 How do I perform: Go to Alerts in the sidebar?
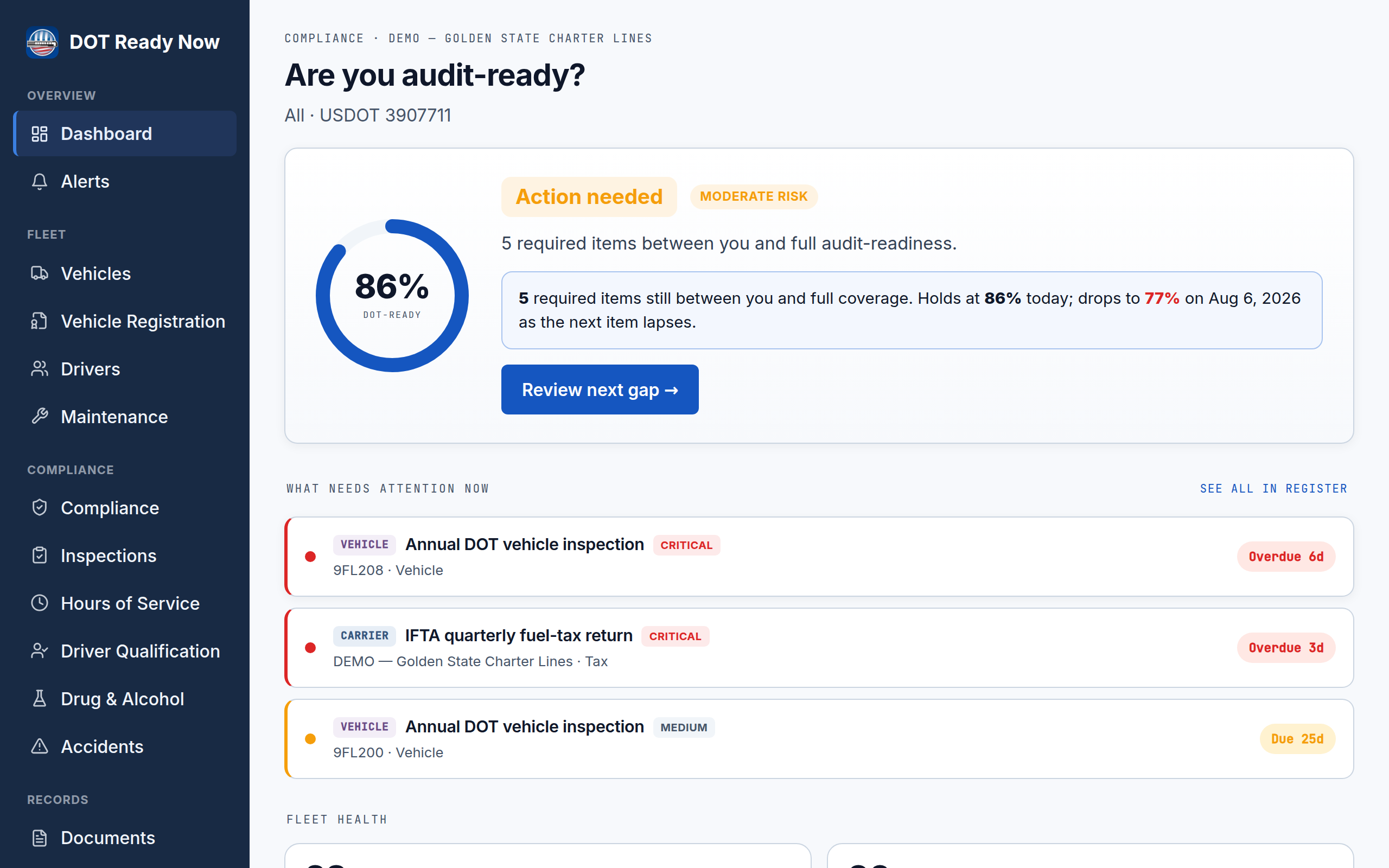[125, 181]
